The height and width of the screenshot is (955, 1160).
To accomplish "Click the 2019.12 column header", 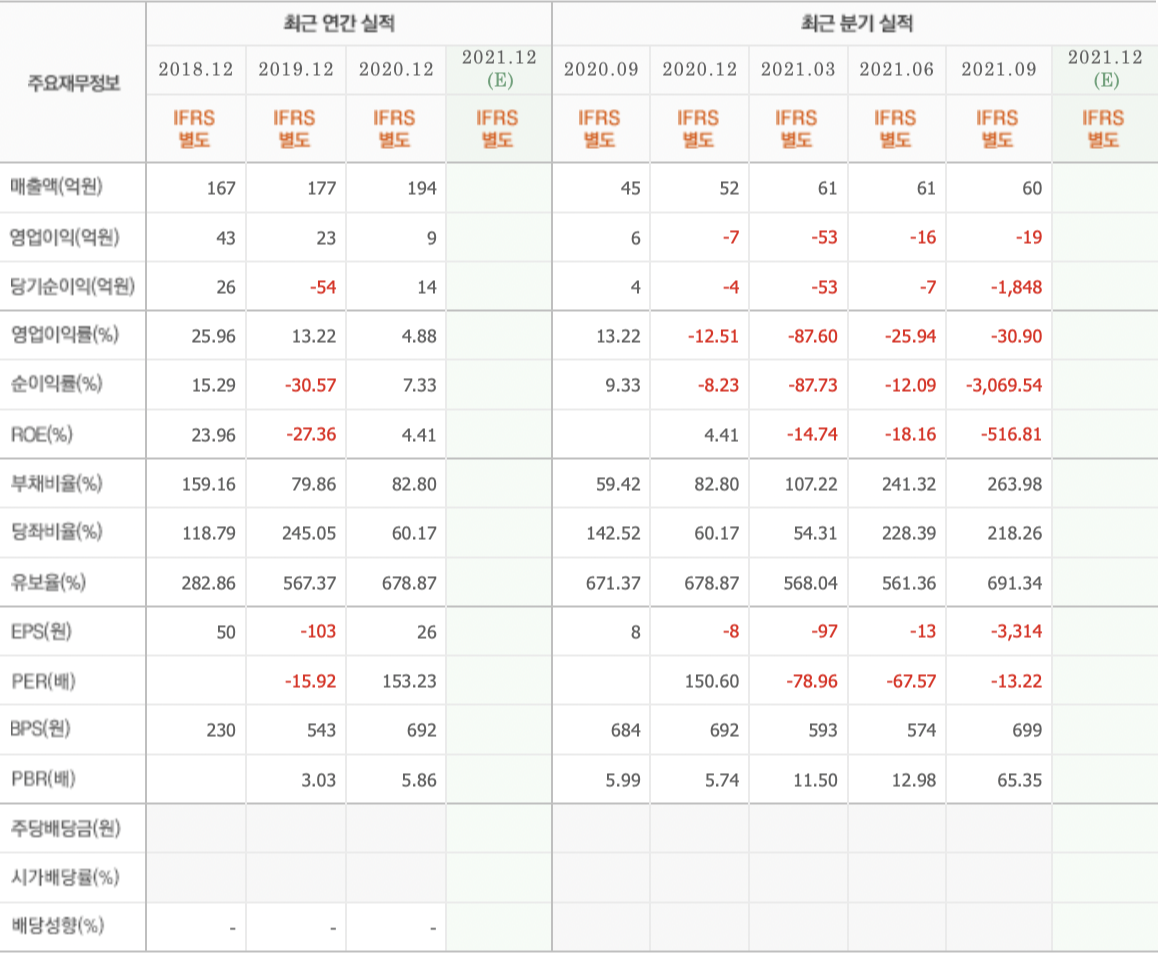I will [x=296, y=70].
